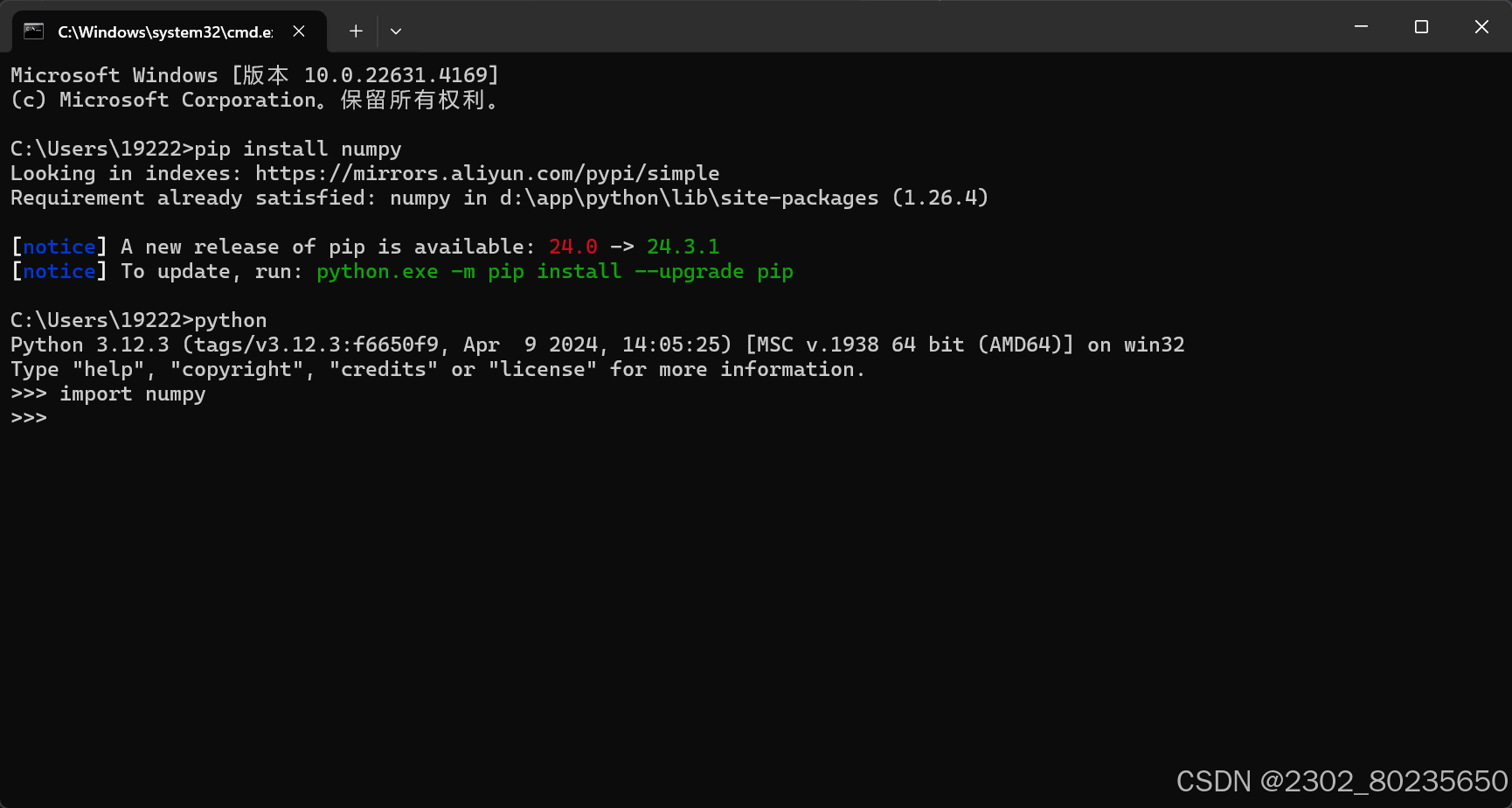The image size is (1512, 808).
Task: Maximize the terminal window
Action: tap(1421, 27)
